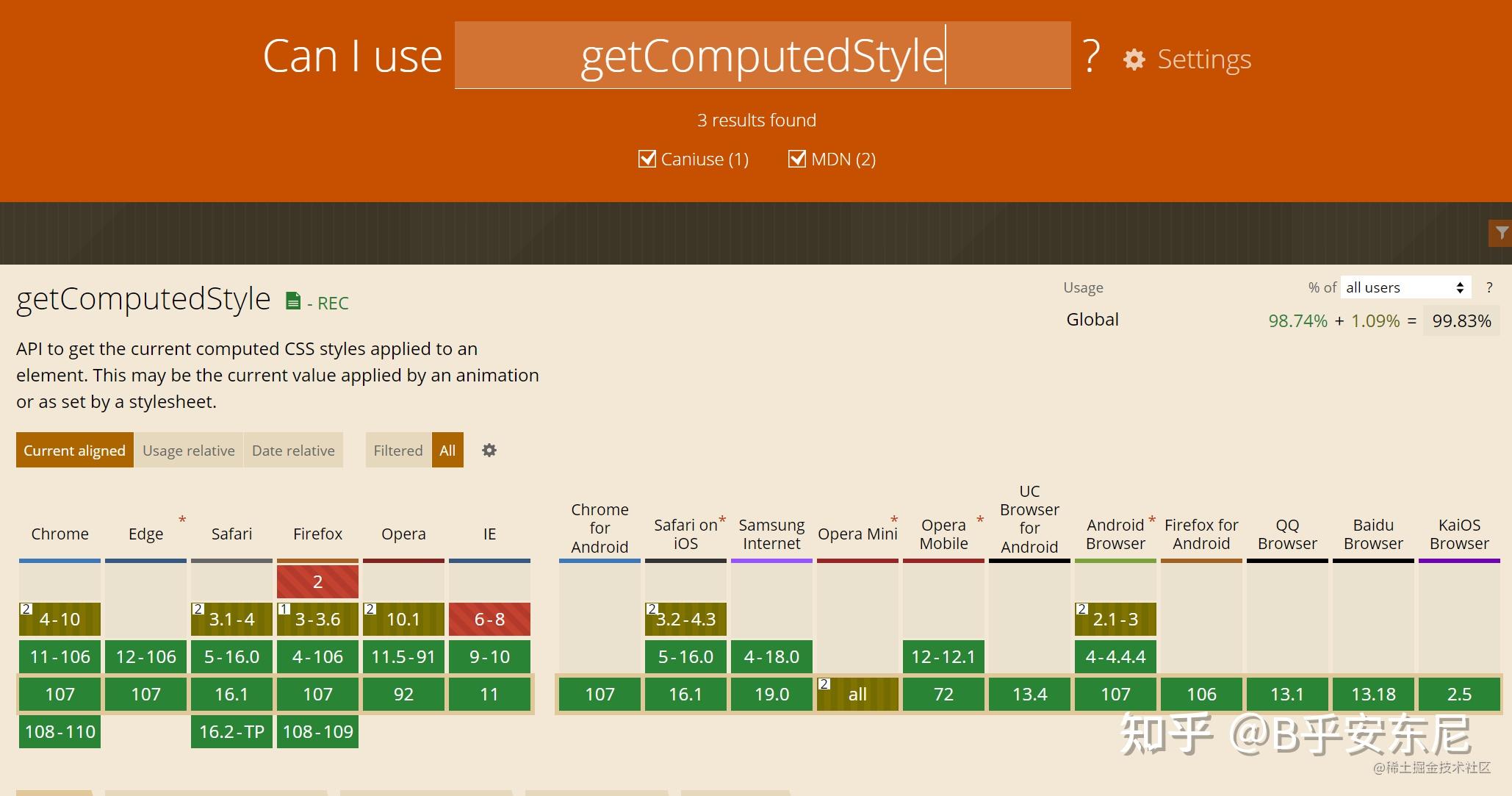Select the Opera Mini 'all' version cell
1512x796 pixels.
857,694
